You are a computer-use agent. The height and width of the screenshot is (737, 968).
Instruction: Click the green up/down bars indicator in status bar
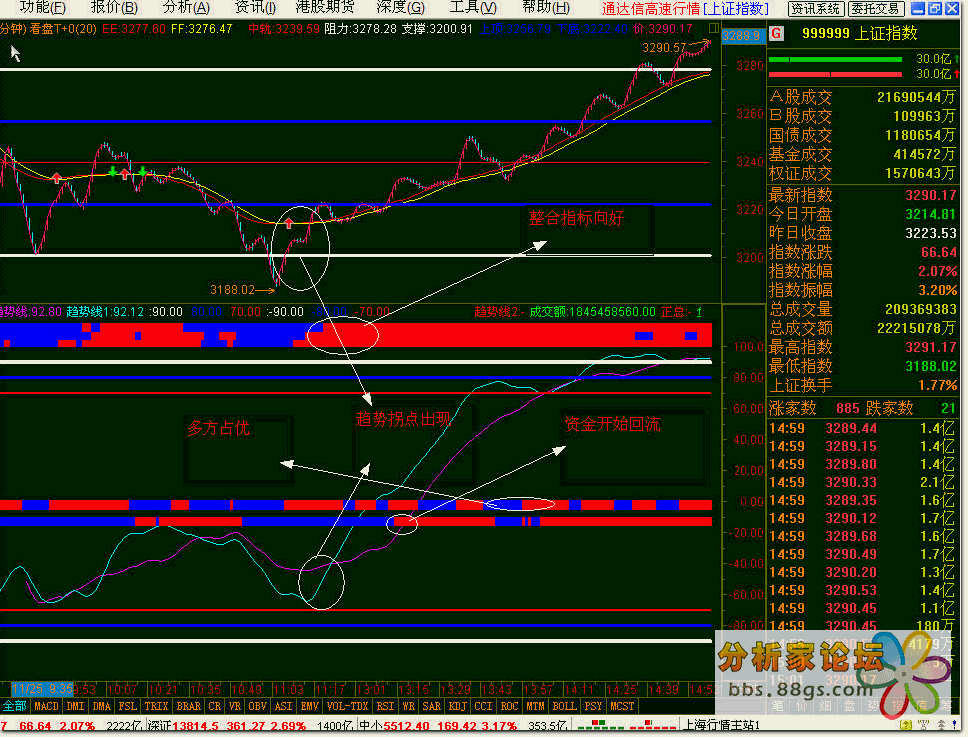(x=599, y=727)
